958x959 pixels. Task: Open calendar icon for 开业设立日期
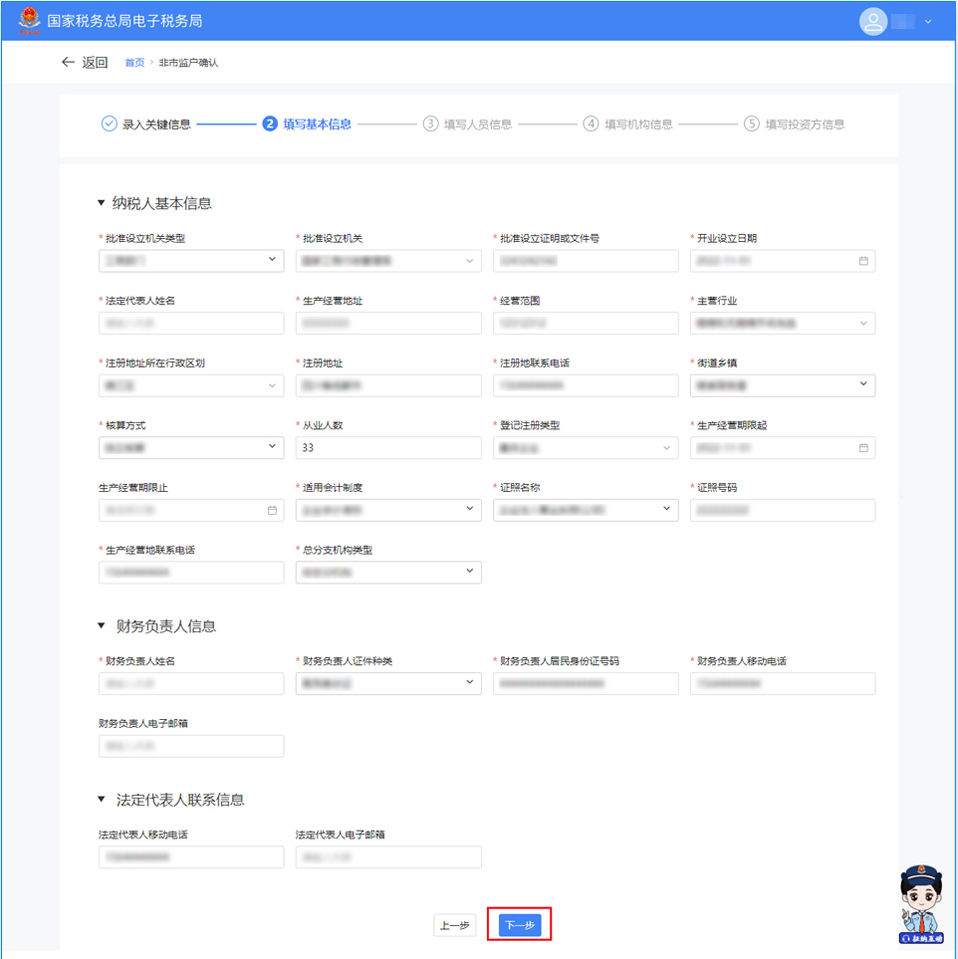tap(863, 261)
